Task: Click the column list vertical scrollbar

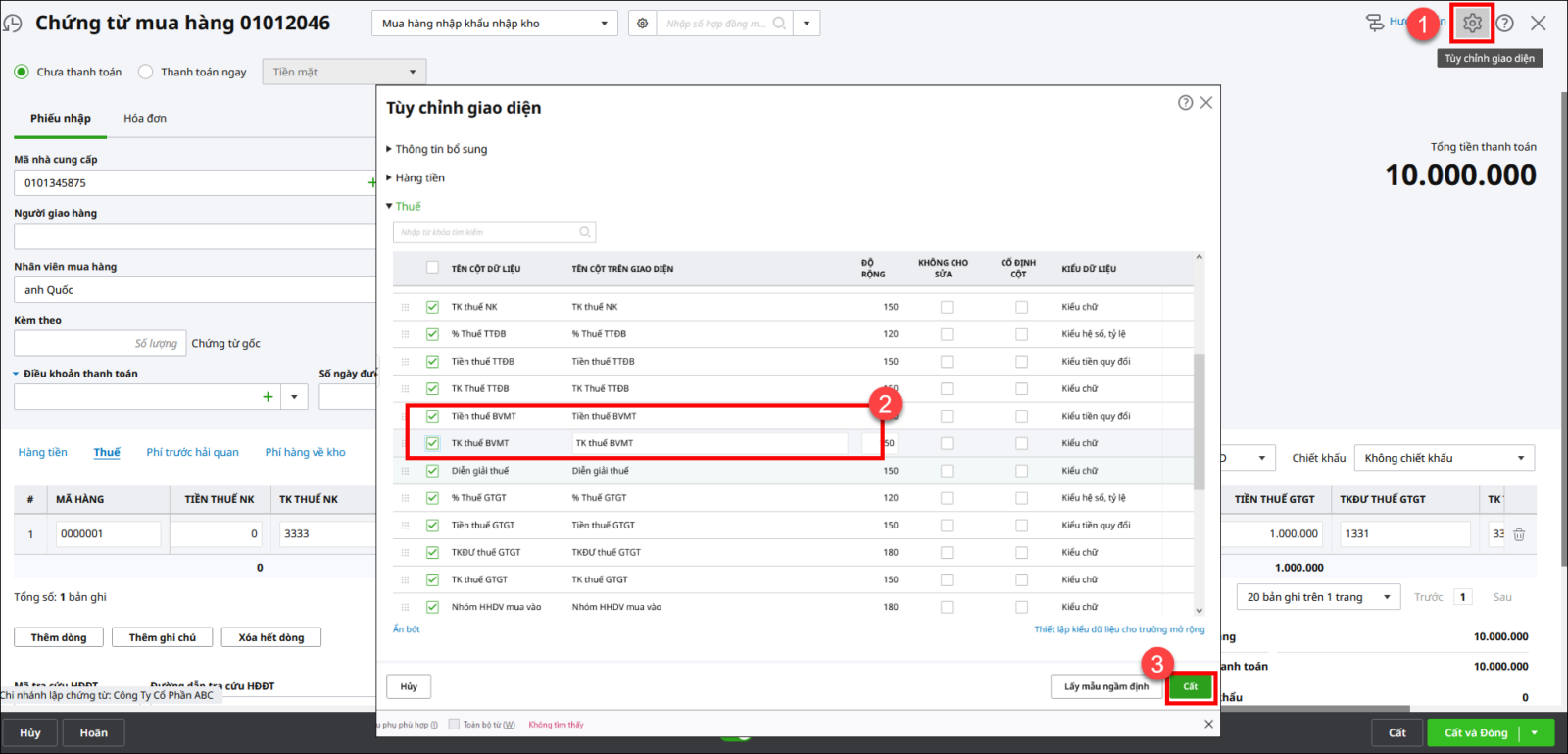Action: click(x=1199, y=422)
